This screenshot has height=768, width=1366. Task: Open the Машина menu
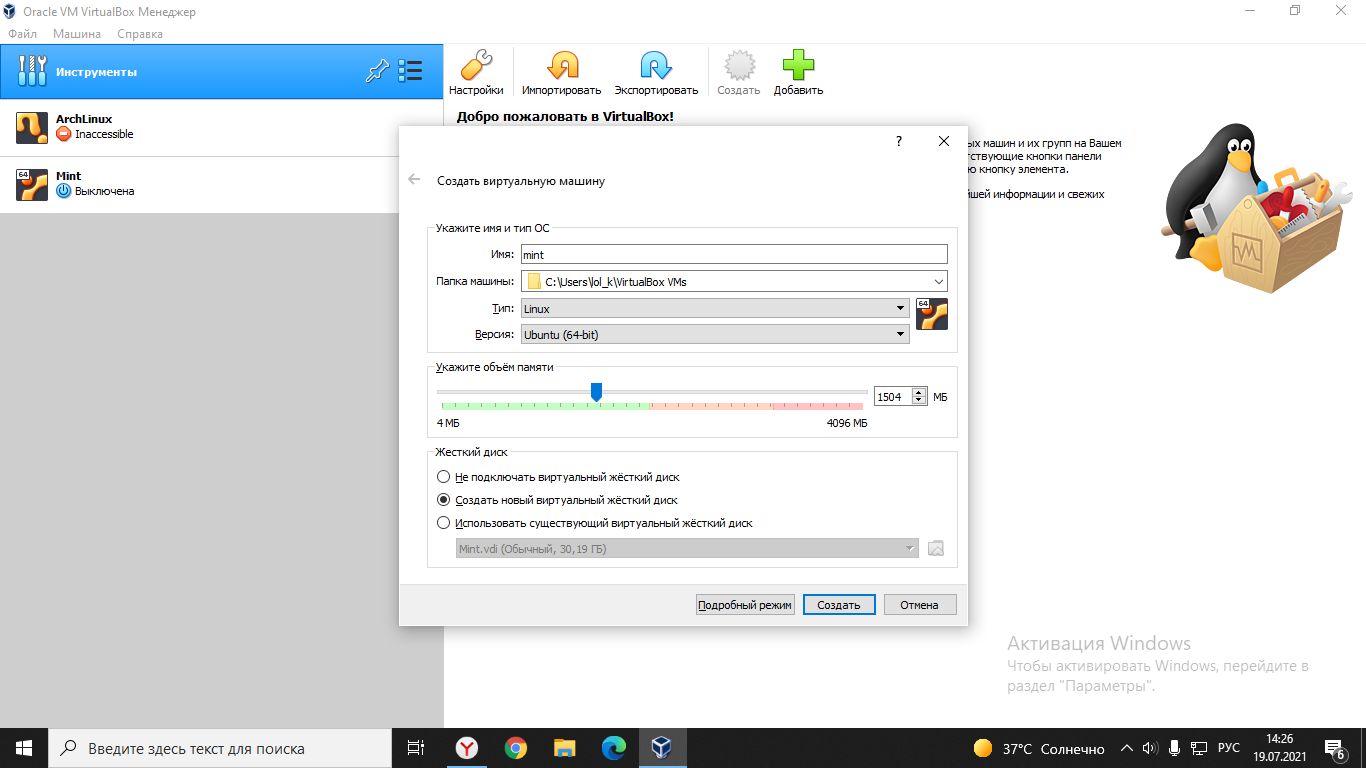pyautogui.click(x=76, y=33)
